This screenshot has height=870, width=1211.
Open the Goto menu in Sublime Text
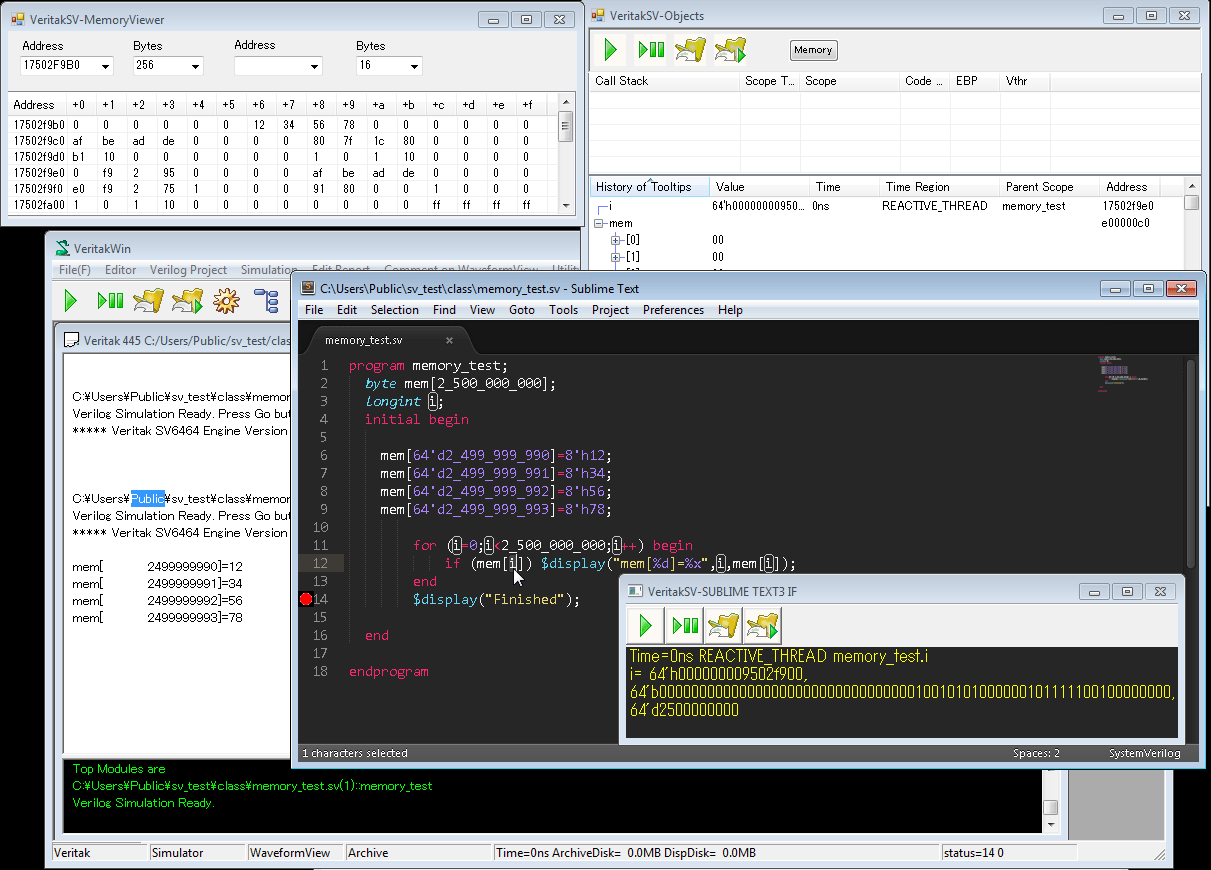521,310
